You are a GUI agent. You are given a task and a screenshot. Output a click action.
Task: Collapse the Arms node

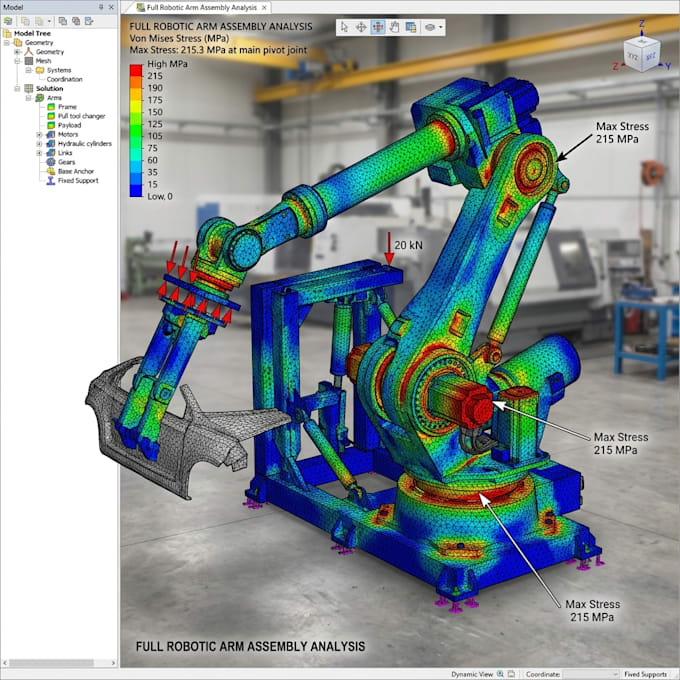28,98
